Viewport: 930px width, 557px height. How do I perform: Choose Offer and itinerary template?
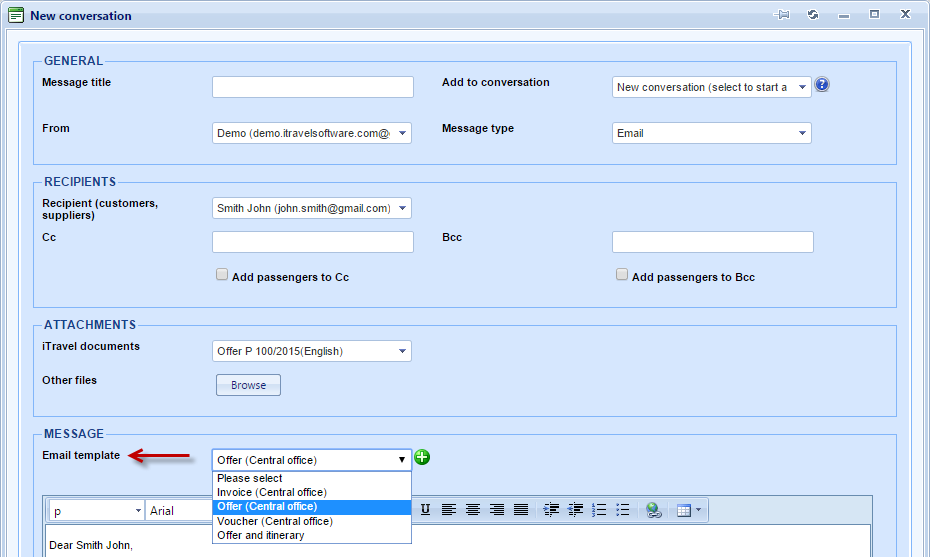312,536
